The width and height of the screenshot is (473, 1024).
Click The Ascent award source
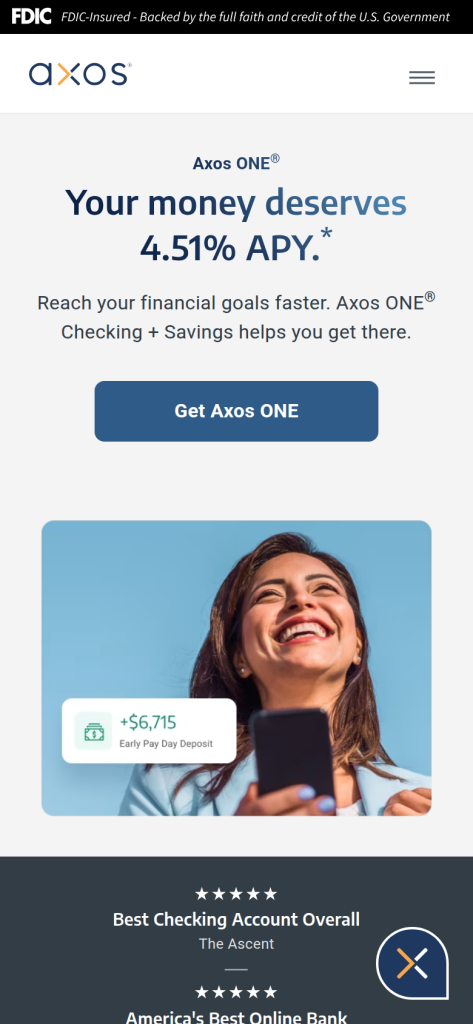(236, 944)
